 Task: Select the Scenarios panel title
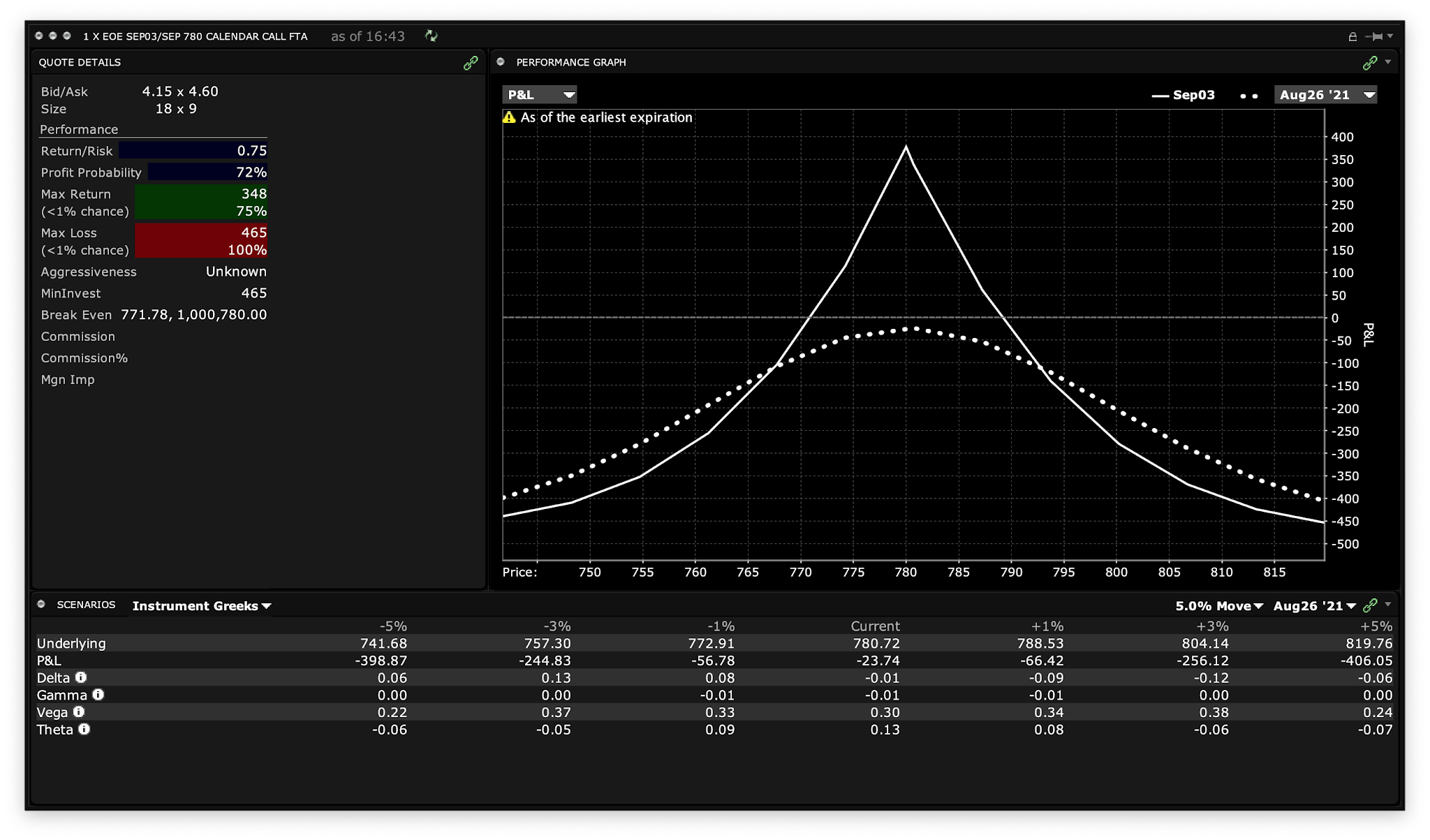(x=86, y=605)
